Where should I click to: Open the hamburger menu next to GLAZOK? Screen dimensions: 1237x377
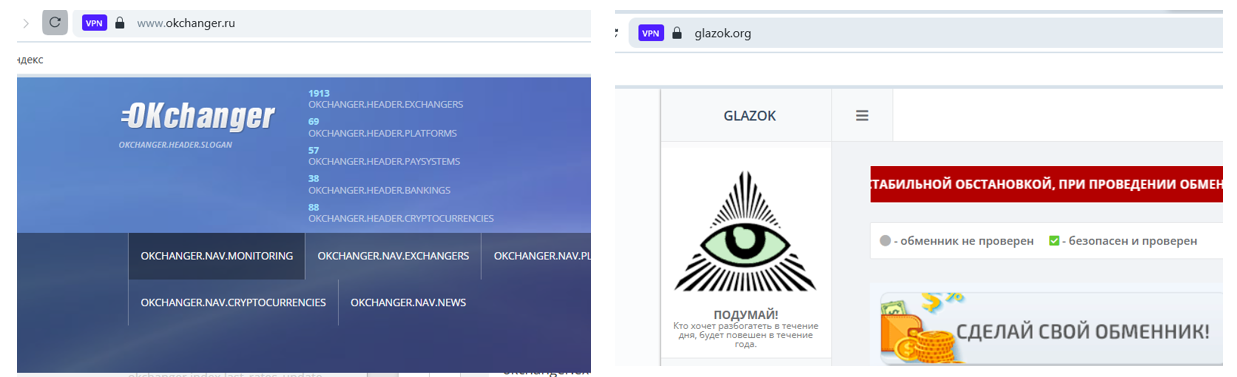(862, 116)
